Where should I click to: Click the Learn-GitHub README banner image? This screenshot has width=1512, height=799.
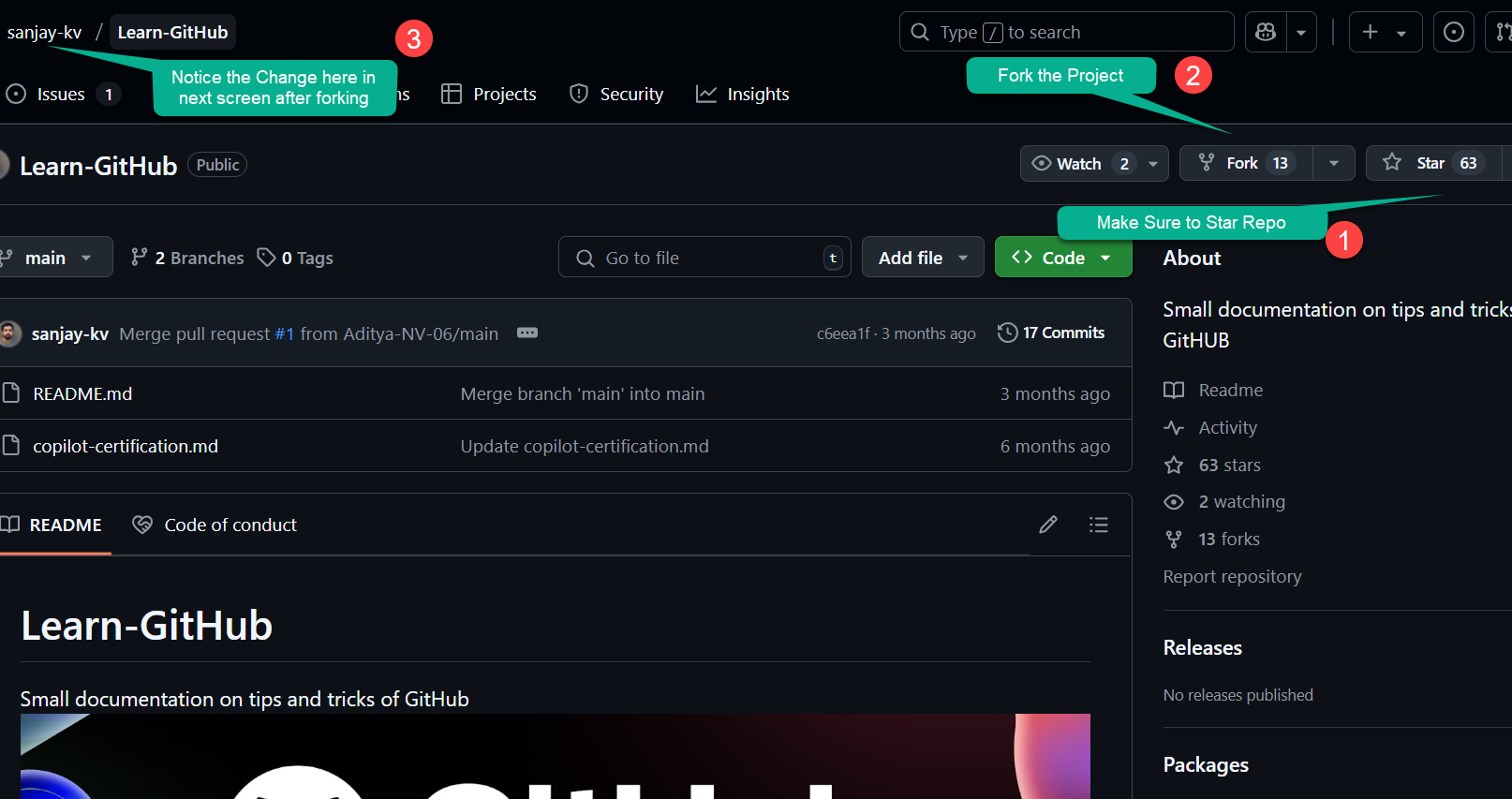pos(556,757)
